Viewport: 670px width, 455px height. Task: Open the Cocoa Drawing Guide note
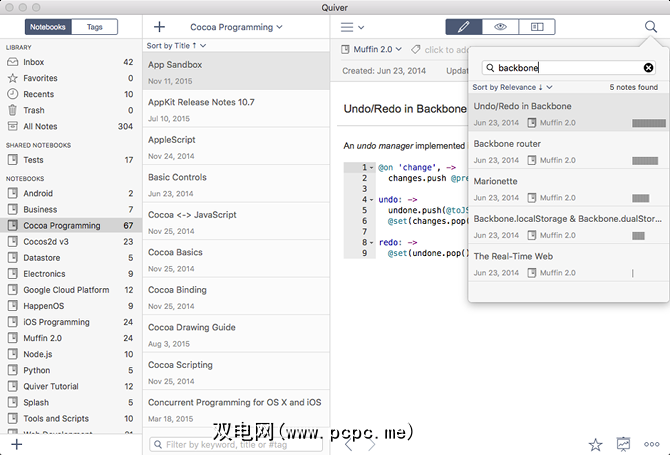pyautogui.click(x=236, y=335)
